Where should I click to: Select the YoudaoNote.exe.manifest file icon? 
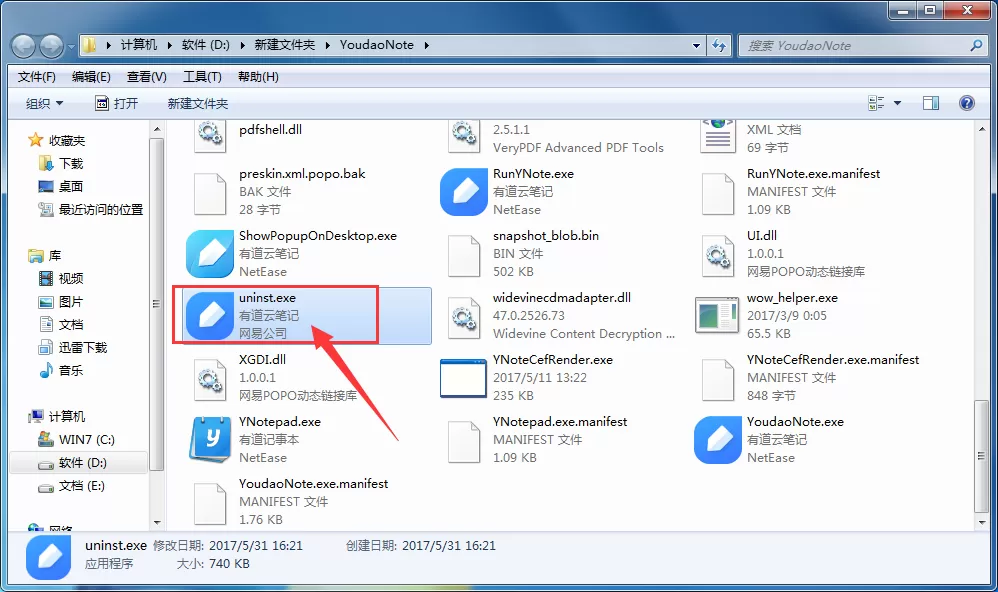pyautogui.click(x=209, y=504)
